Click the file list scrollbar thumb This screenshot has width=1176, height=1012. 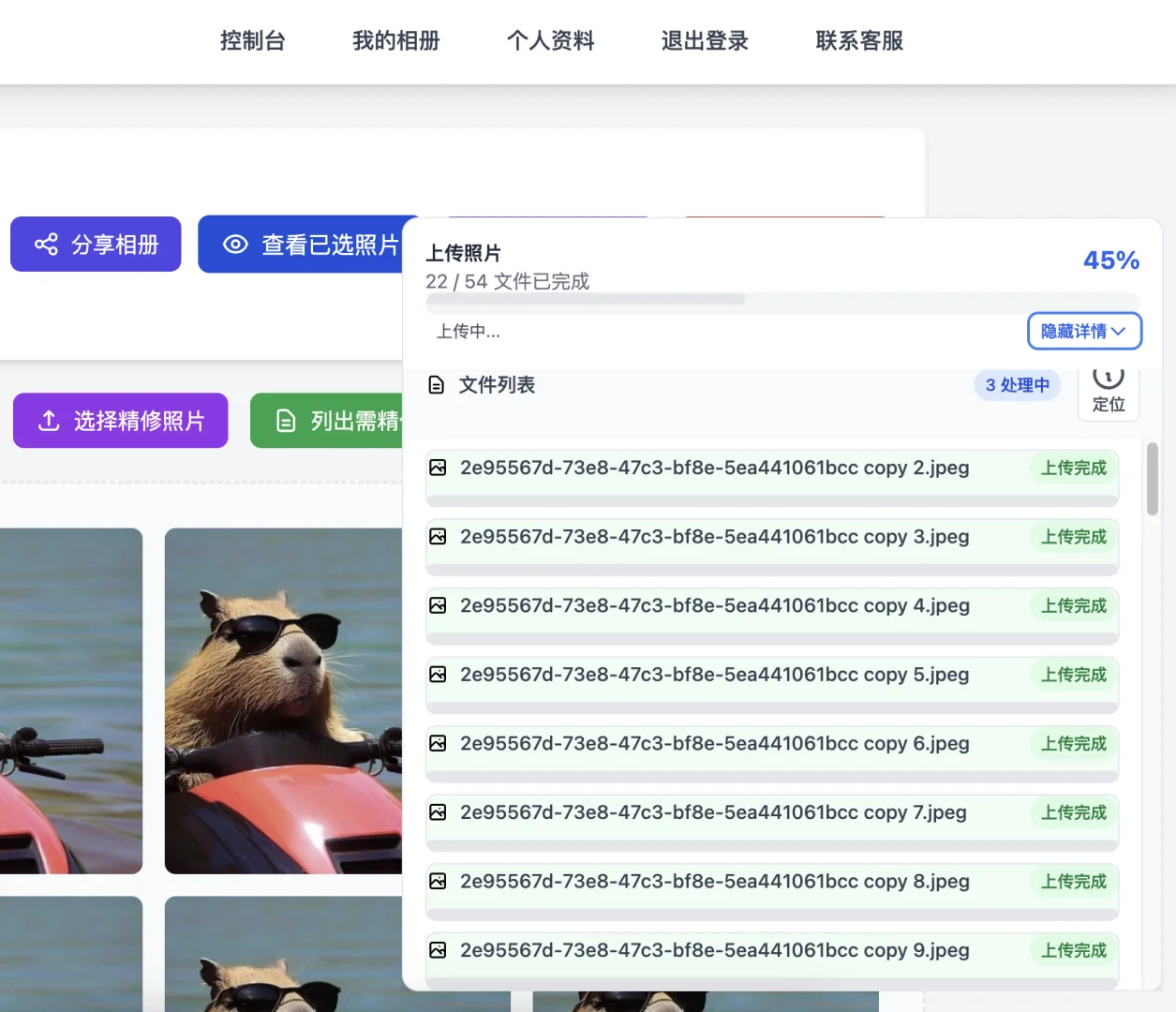[1153, 480]
